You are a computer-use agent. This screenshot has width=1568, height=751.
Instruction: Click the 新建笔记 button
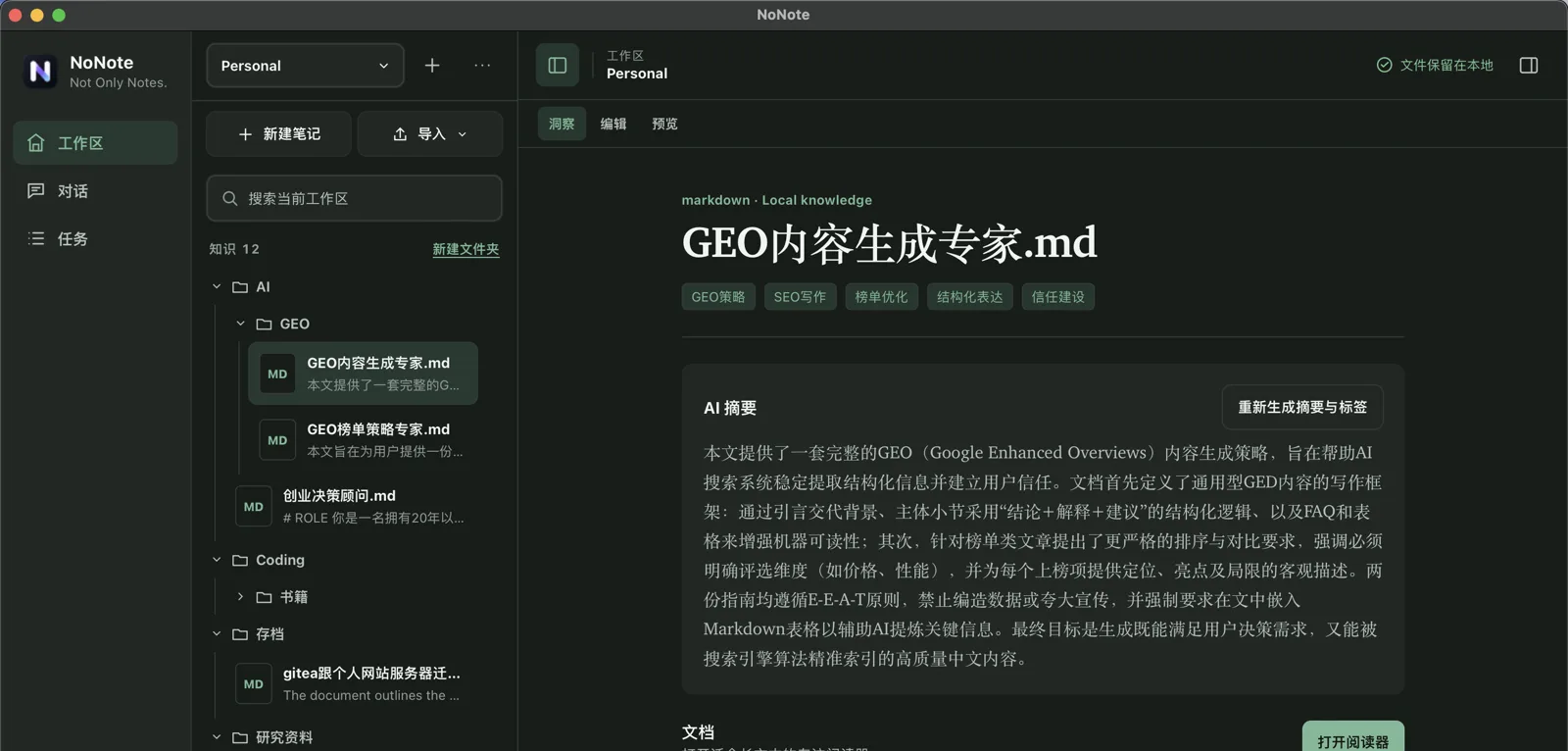pos(278,134)
